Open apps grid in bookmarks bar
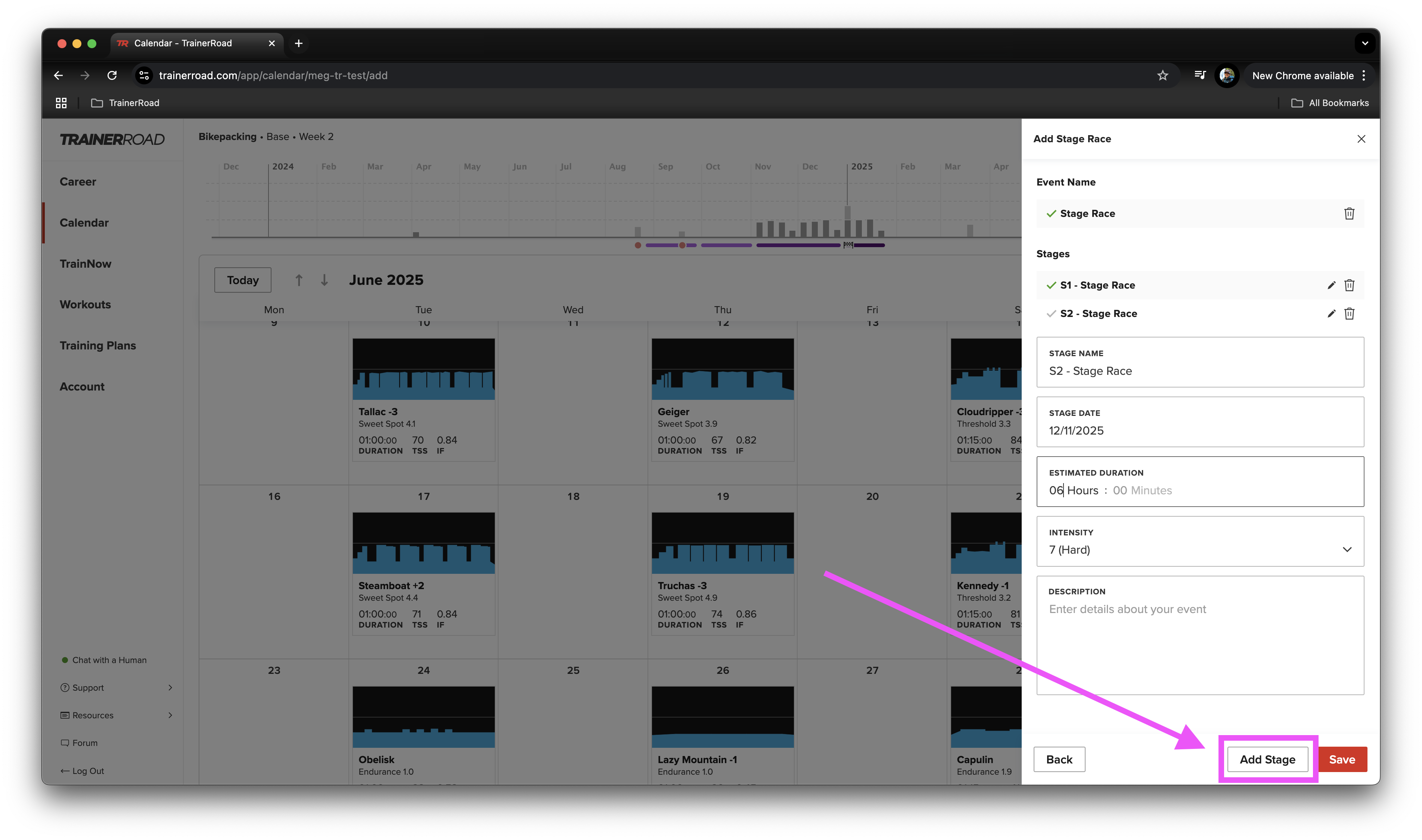Image resolution: width=1422 pixels, height=840 pixels. point(61,103)
